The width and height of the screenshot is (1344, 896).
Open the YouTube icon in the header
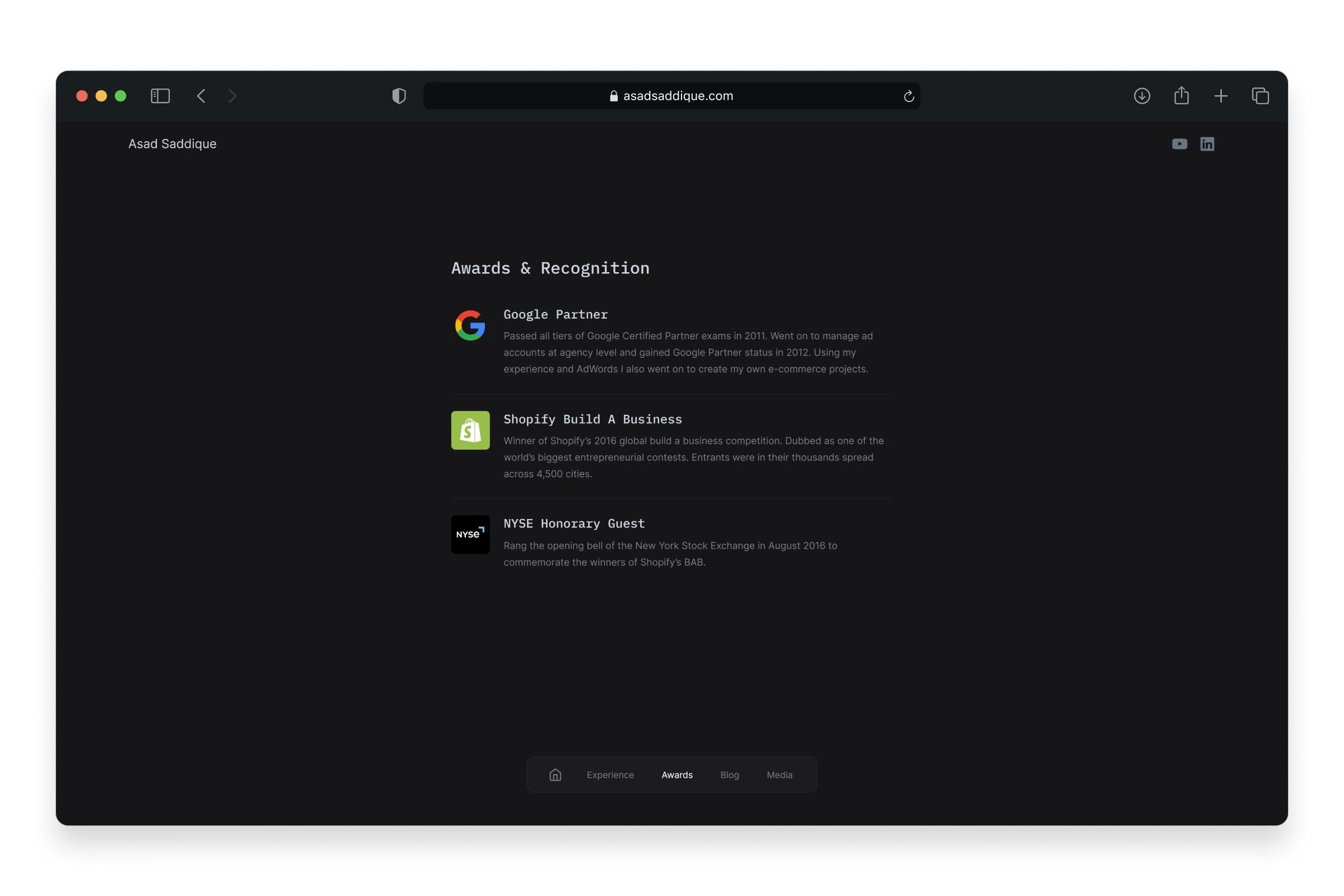coord(1179,144)
